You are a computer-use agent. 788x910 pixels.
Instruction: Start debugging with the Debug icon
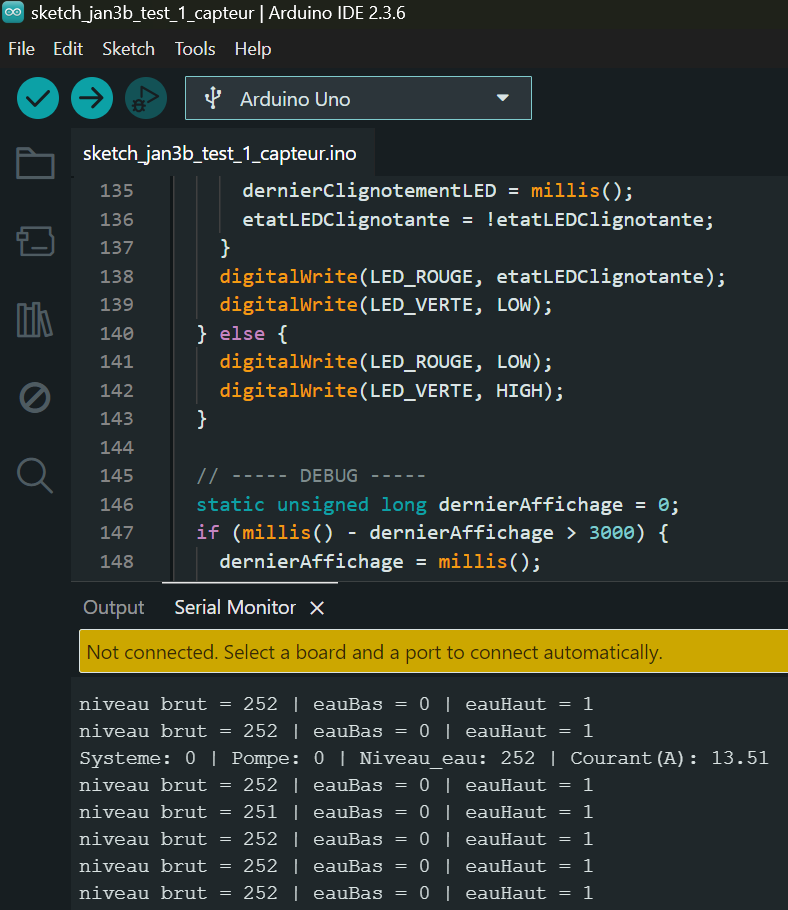pyautogui.click(x=146, y=98)
